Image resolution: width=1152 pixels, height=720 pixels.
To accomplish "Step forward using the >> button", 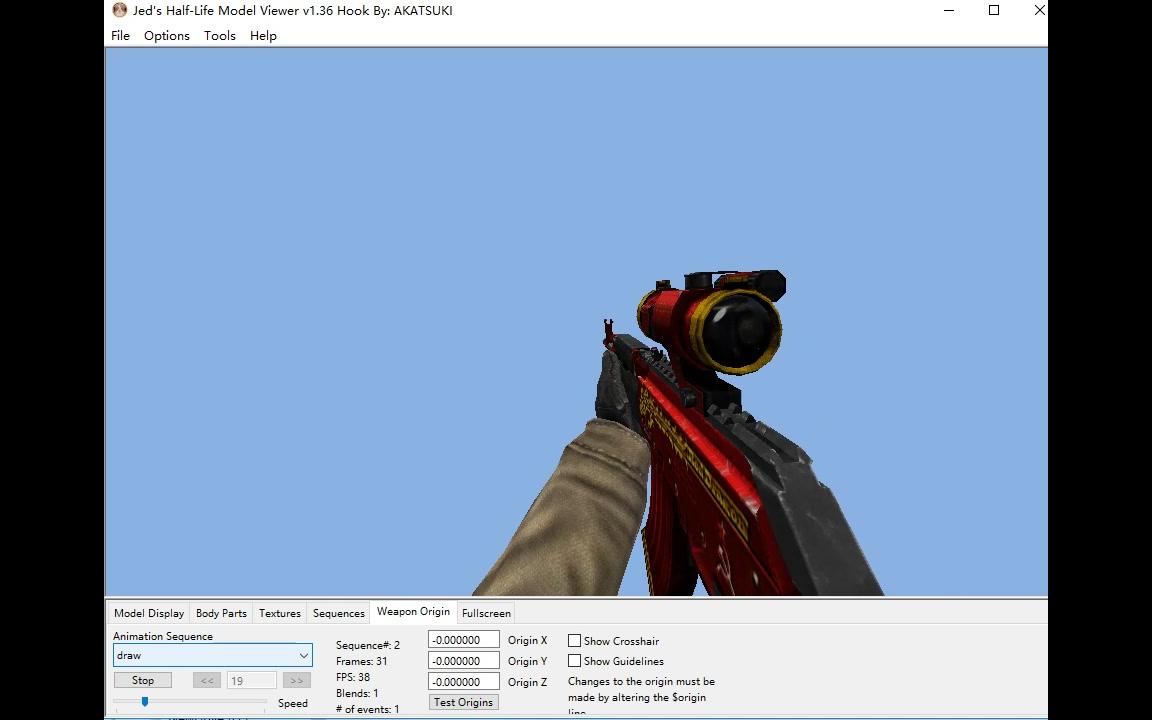I will point(296,680).
